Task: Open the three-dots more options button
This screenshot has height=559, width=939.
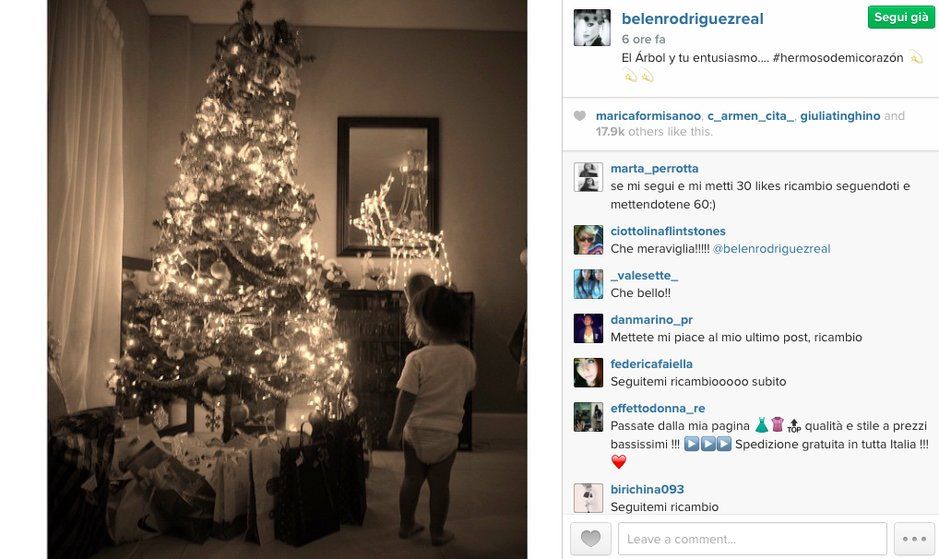Action: (x=914, y=539)
